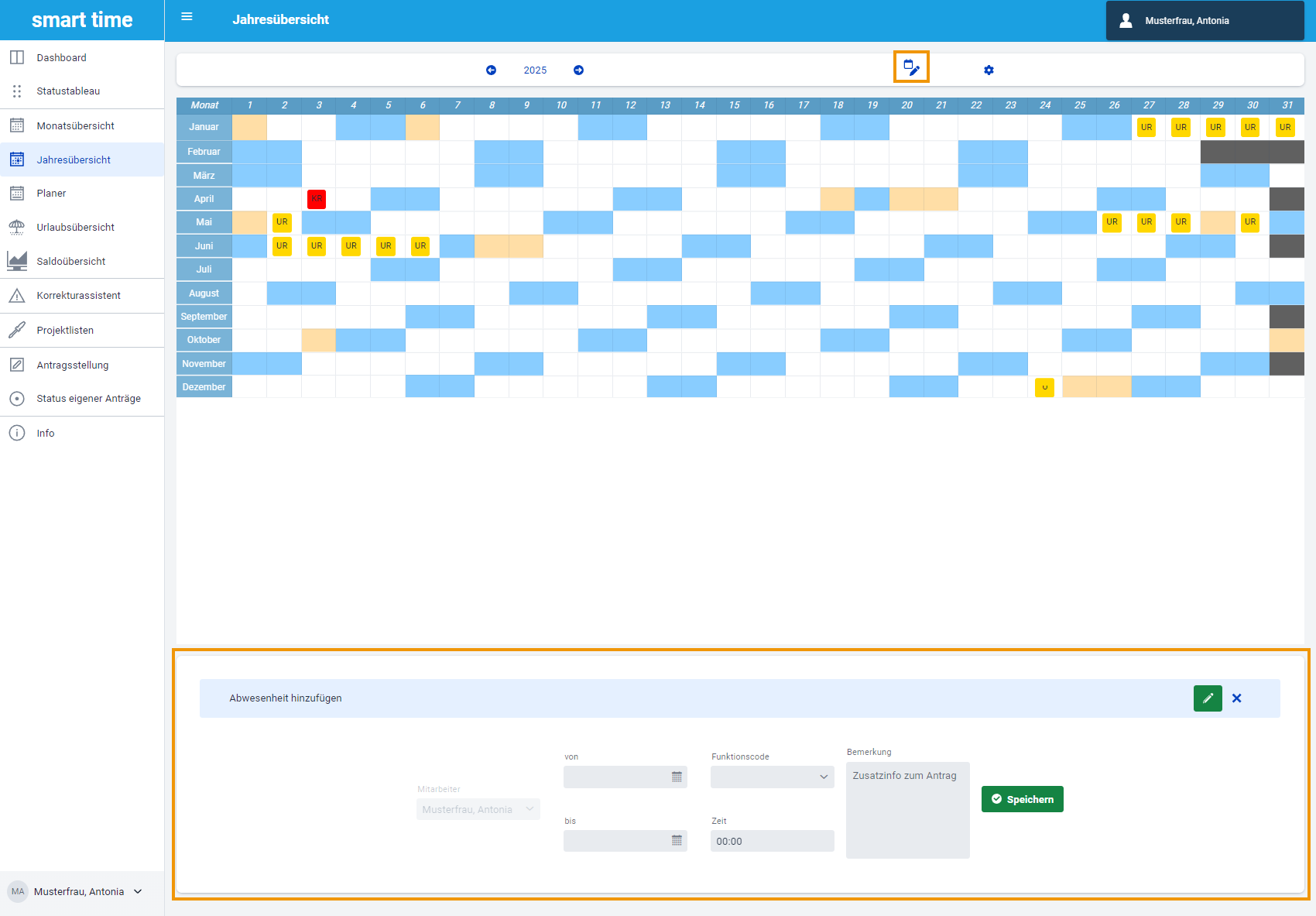
Task: Go to previous year with left arrow
Action: (491, 70)
